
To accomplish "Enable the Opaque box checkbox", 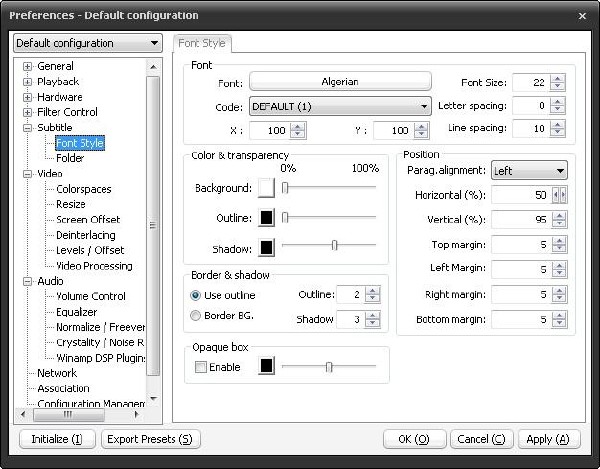I will [201, 368].
